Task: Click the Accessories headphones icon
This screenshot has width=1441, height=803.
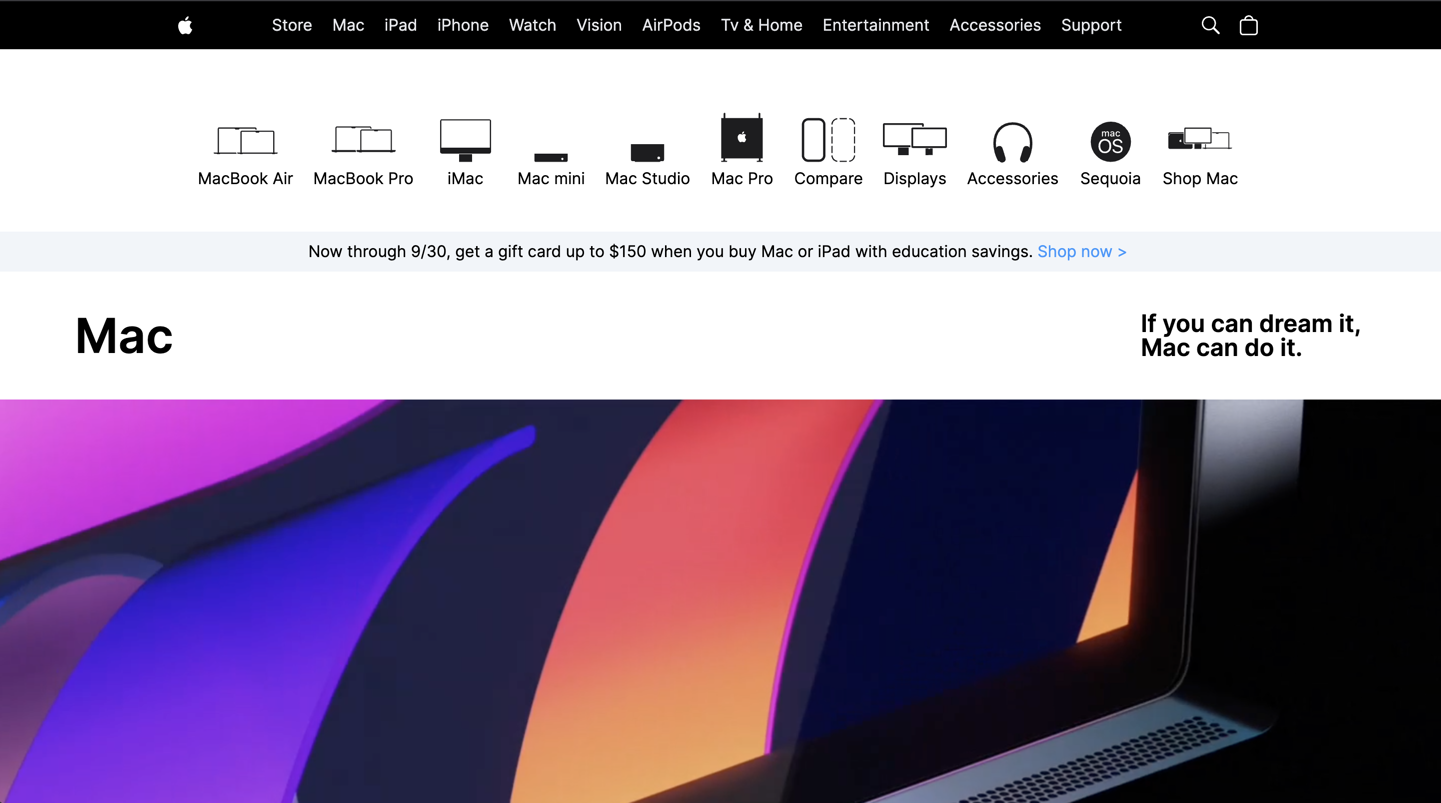Action: click(1012, 142)
